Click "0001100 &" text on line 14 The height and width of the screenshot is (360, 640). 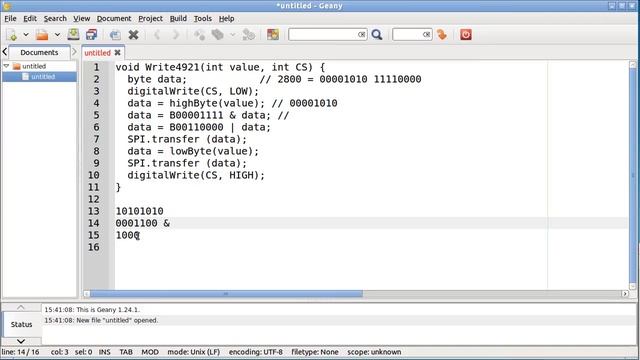pos(142,223)
